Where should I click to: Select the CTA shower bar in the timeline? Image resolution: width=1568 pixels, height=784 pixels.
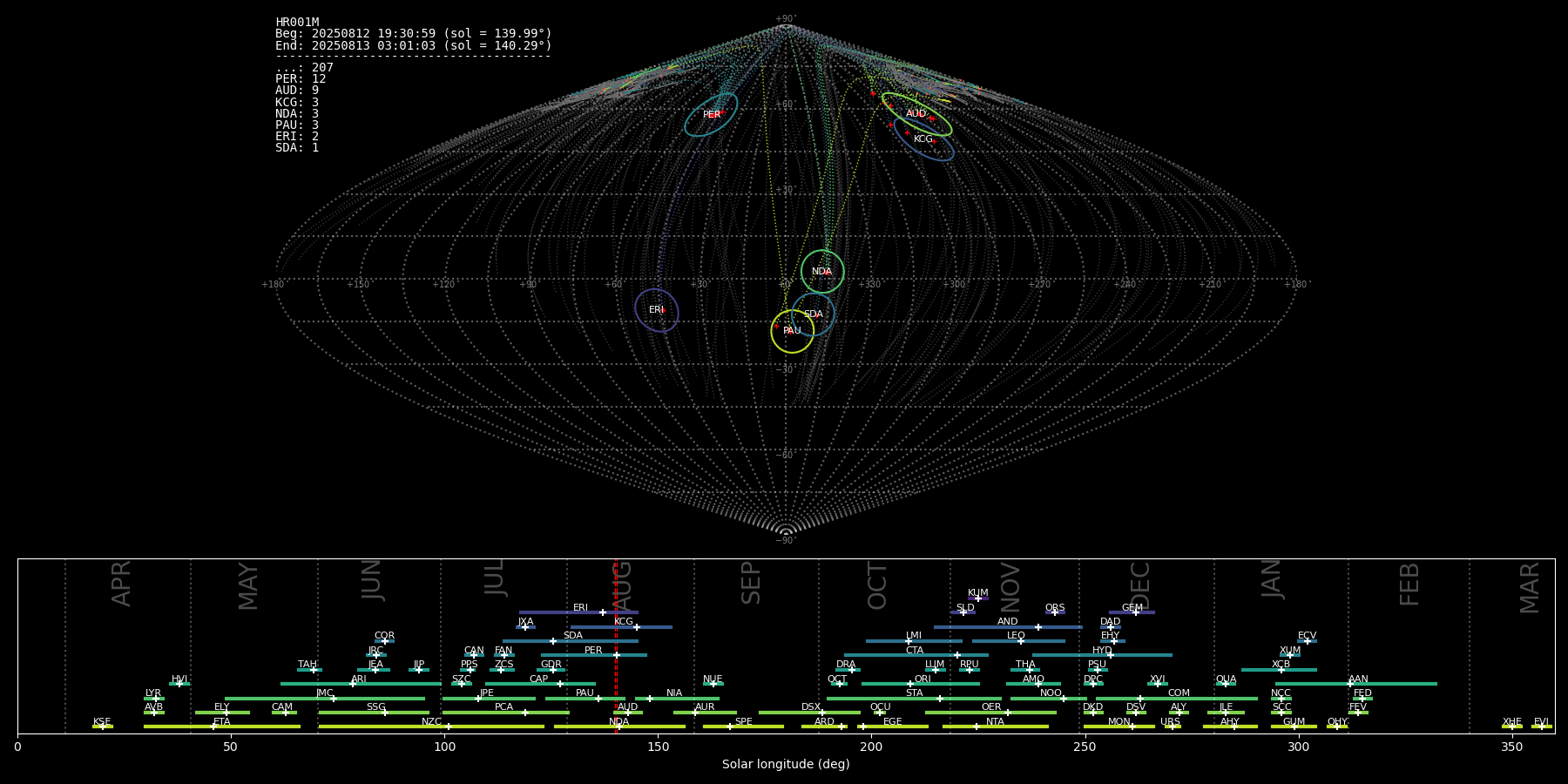(x=916, y=655)
